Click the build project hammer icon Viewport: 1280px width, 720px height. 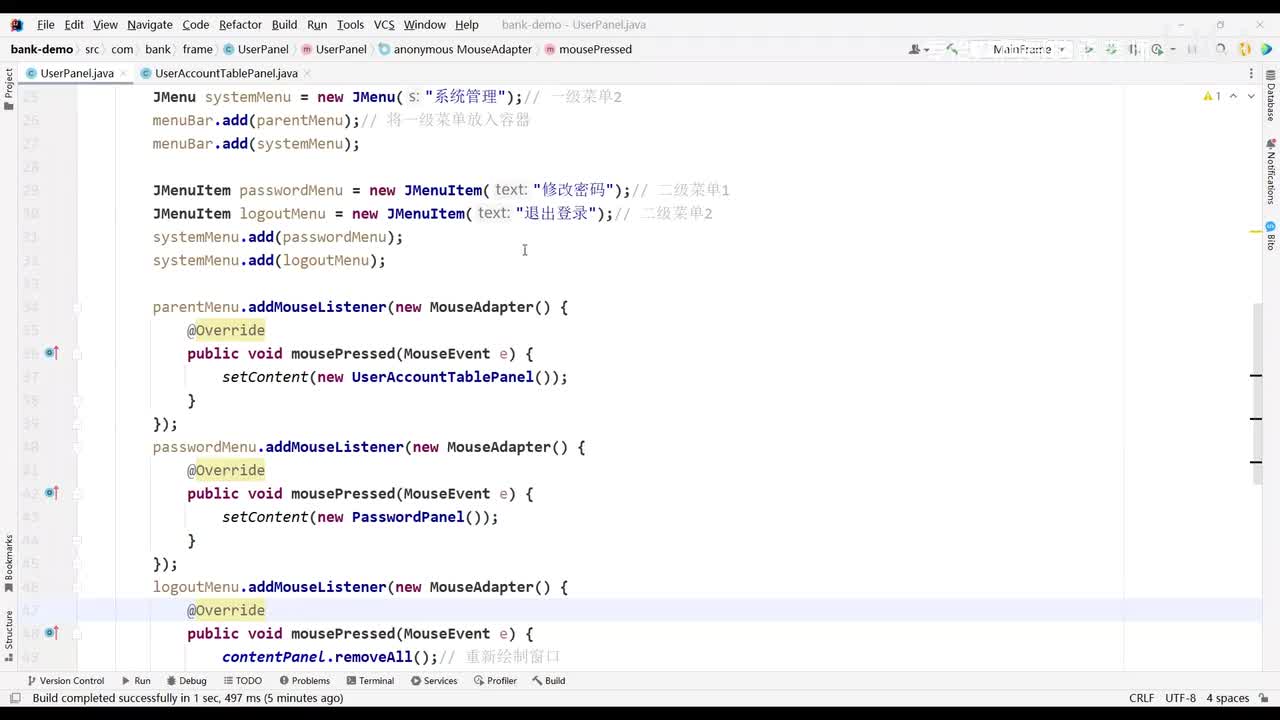point(952,49)
